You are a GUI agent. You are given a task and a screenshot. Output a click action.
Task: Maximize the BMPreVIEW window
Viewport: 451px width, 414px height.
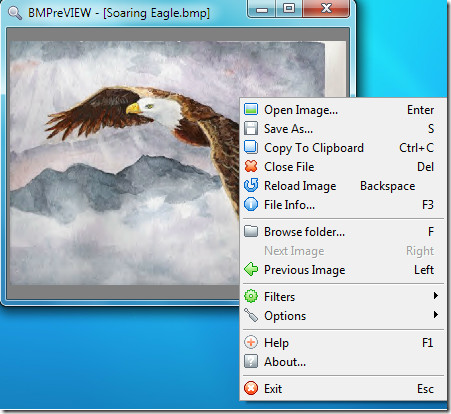tap(289, 9)
